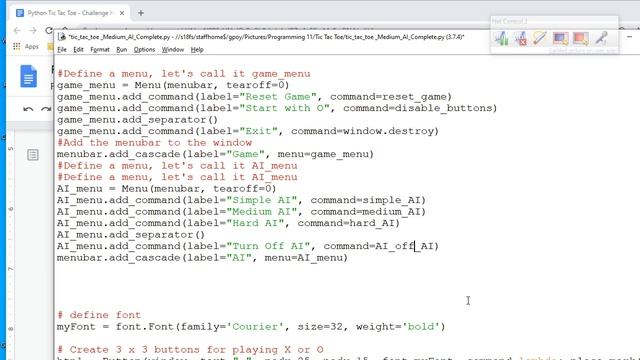The image size is (640, 360).
Task: Show the Google Docs document outline
Action: coord(33,155)
